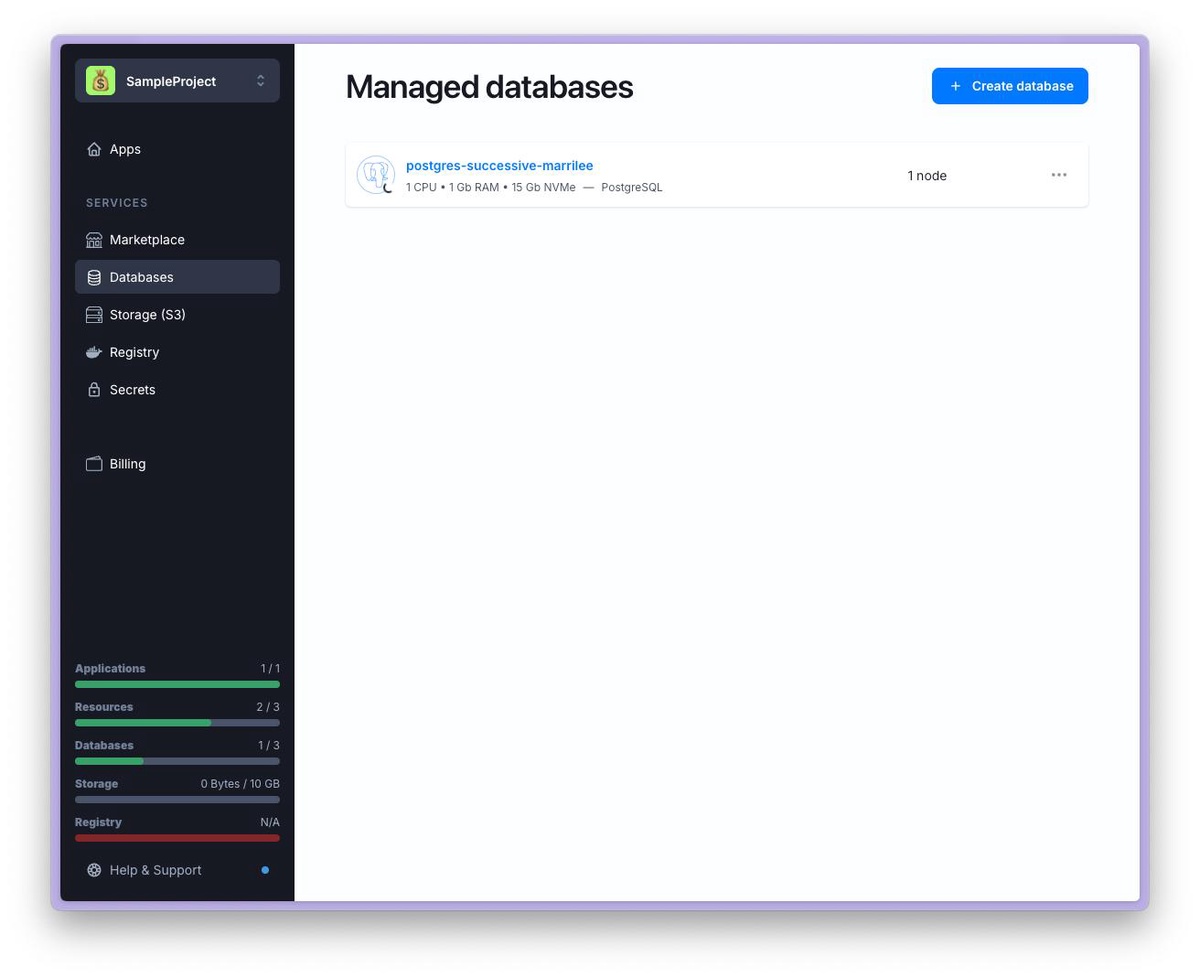
Task: Click the 1 node label in database row
Action: tap(926, 176)
